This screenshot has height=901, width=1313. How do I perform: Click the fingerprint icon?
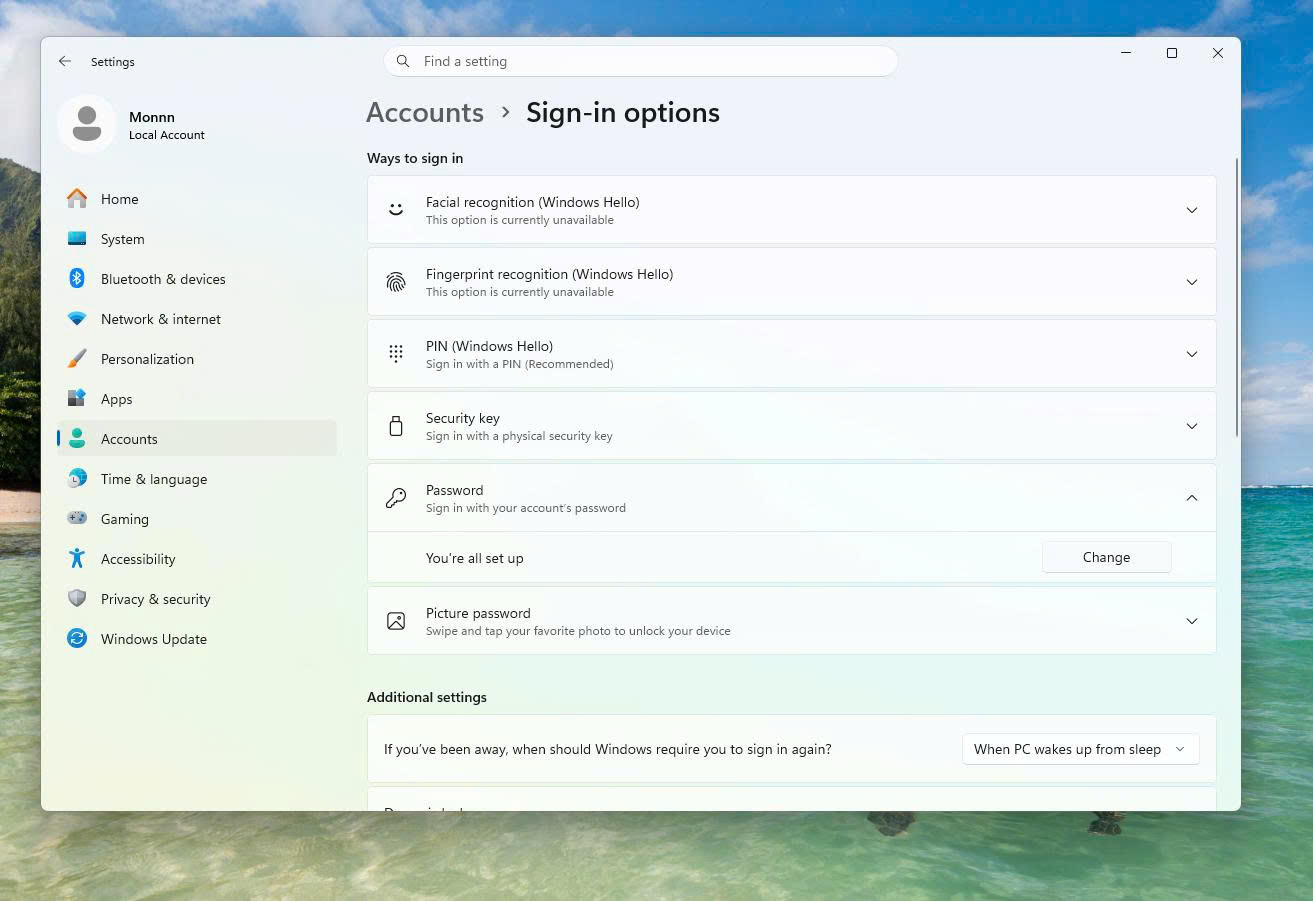(396, 282)
